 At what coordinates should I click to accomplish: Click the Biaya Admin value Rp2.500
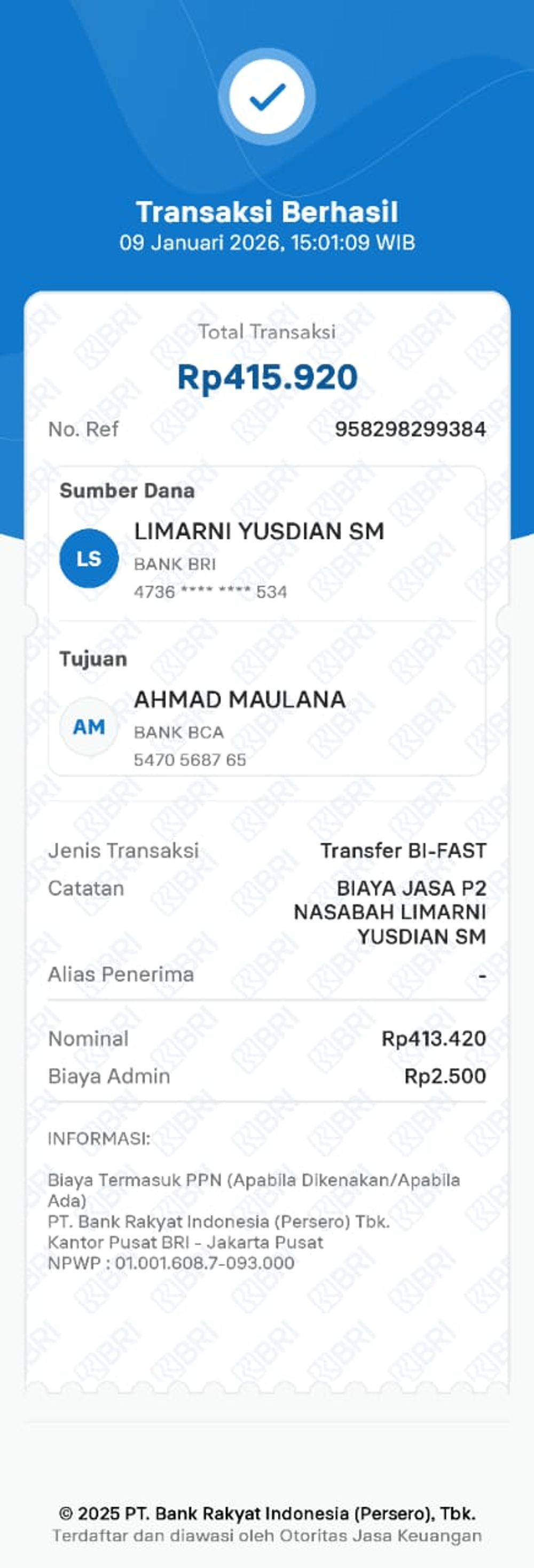pyautogui.click(x=445, y=1076)
